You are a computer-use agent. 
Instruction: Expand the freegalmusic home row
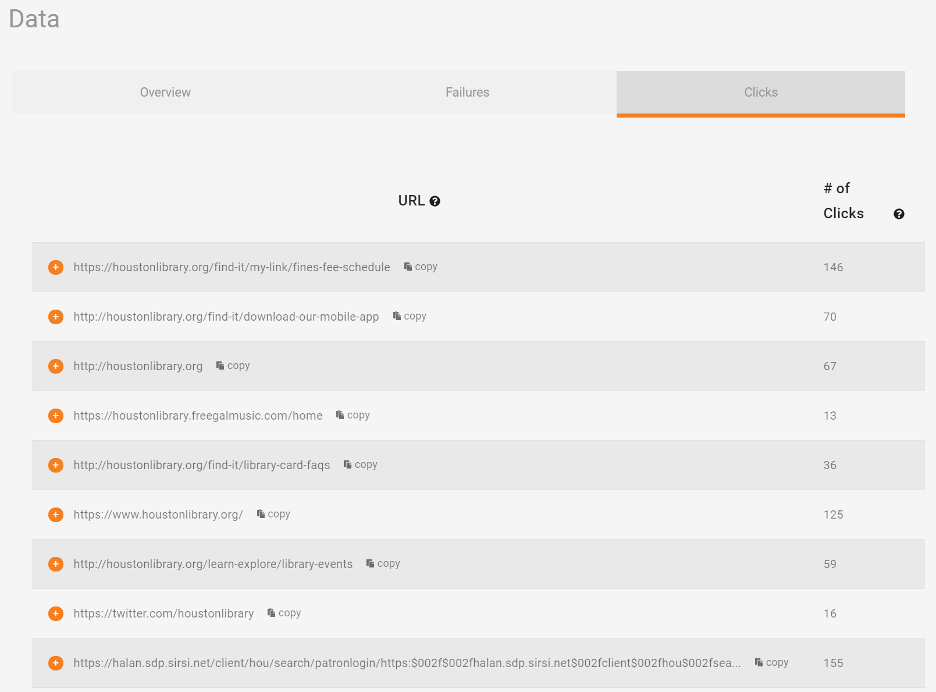pyautogui.click(x=56, y=416)
